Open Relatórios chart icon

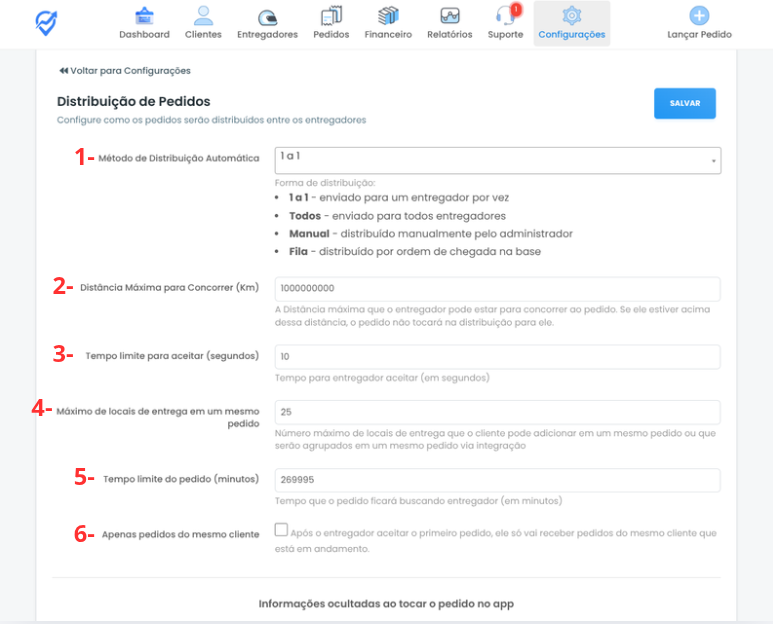pyautogui.click(x=449, y=16)
